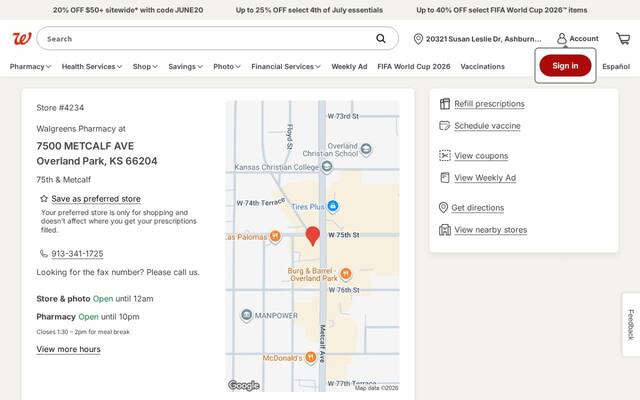Click the Schedule vaccine calendar icon
640x400 pixels.
coord(444,125)
